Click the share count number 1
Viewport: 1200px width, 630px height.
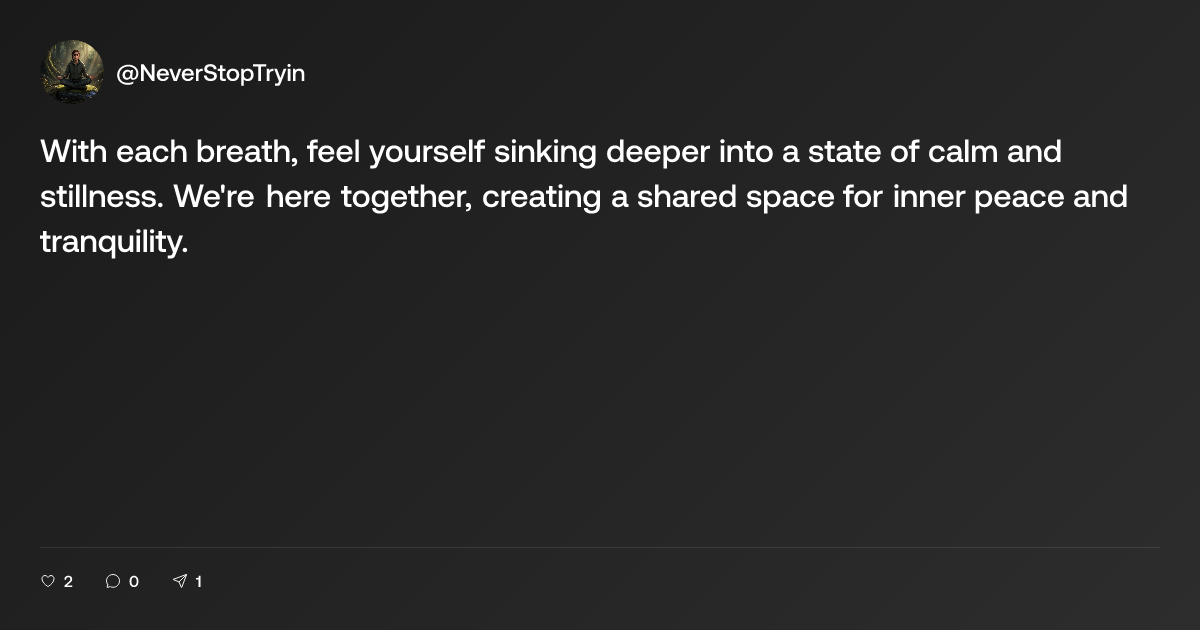coord(198,581)
